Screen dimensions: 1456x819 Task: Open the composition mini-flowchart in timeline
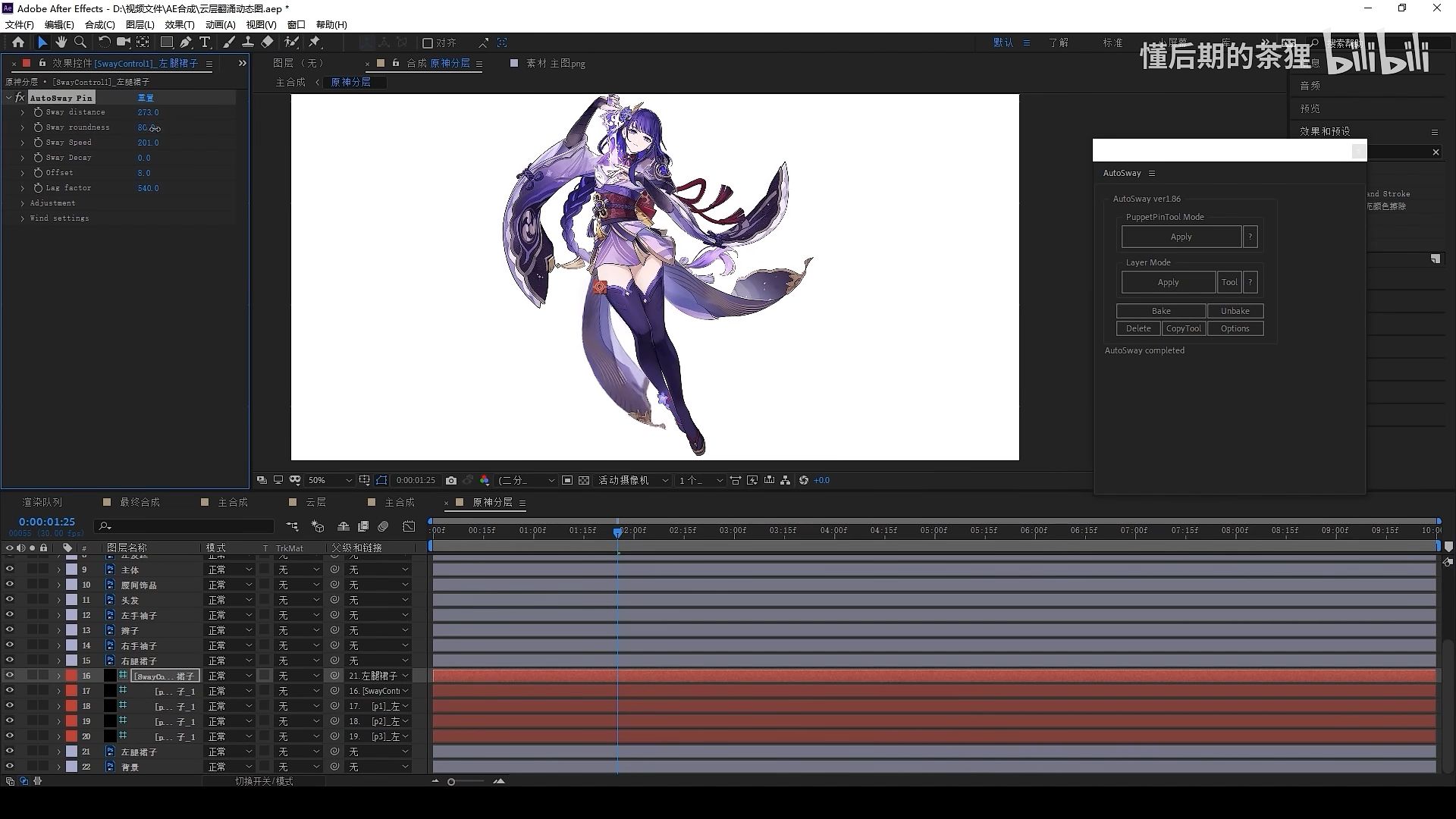click(292, 526)
